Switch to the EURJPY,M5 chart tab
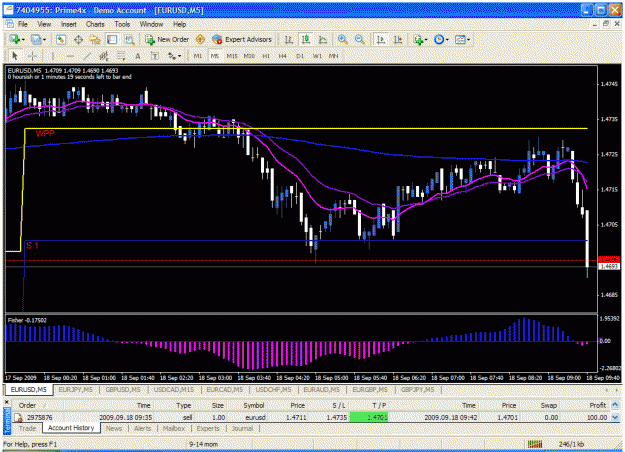Screen dimensions: 625x452 click(75, 389)
